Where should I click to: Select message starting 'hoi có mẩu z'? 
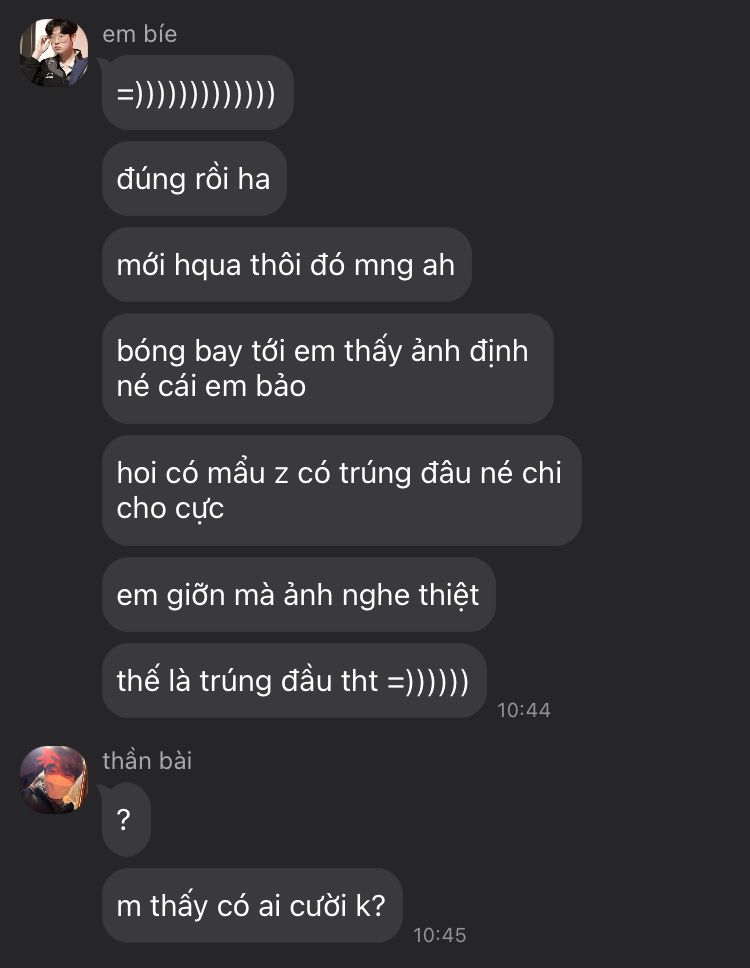click(x=341, y=490)
